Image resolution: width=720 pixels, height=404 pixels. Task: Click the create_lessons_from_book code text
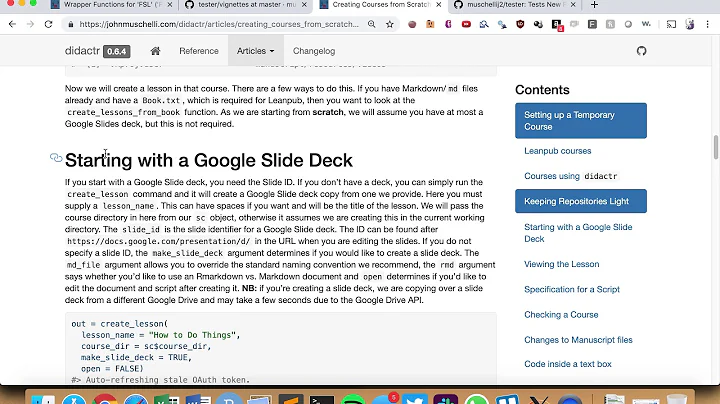[124, 112]
